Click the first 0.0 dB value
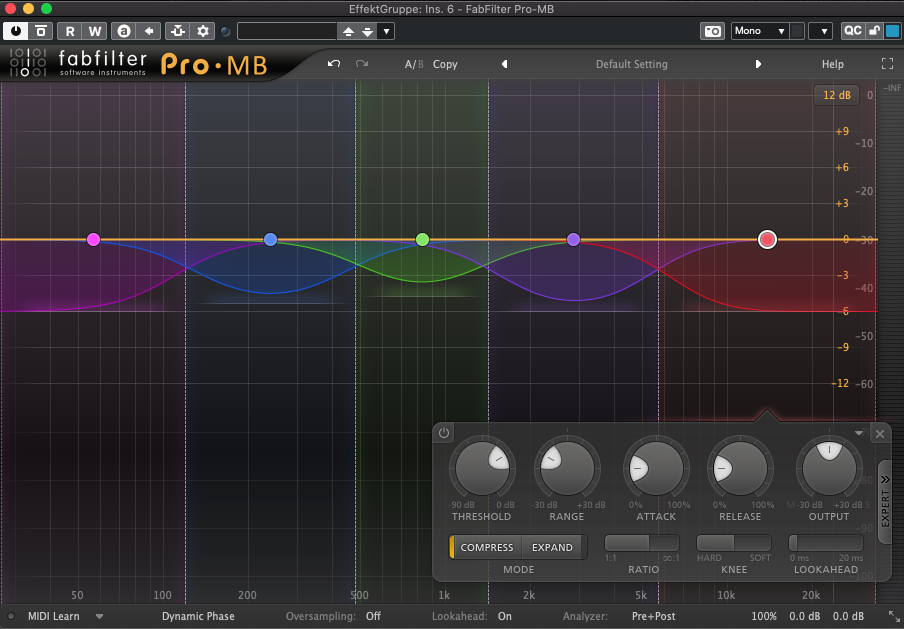This screenshot has width=904, height=629. tap(804, 616)
